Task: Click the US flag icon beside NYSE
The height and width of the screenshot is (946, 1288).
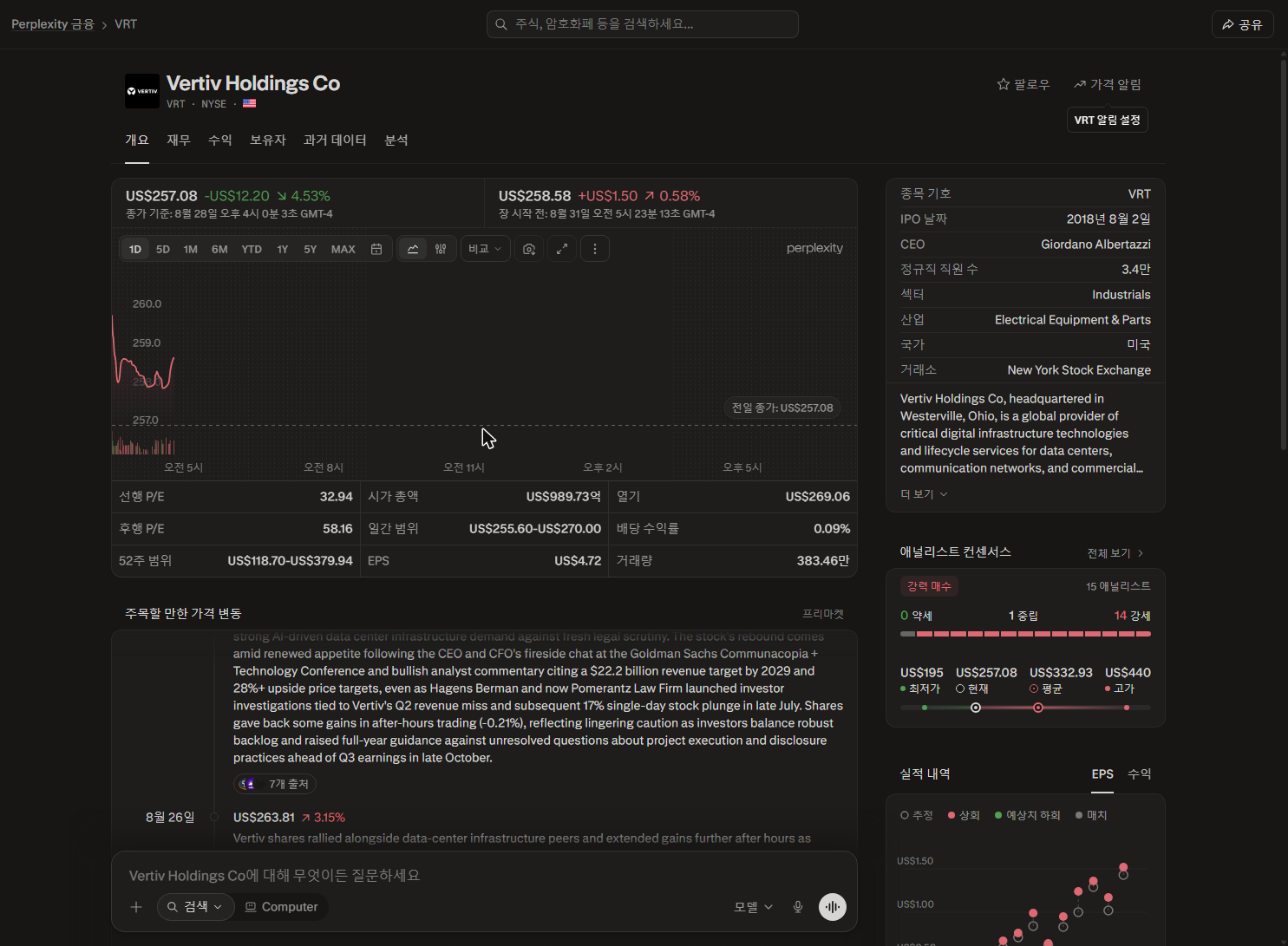Action: 249,103
